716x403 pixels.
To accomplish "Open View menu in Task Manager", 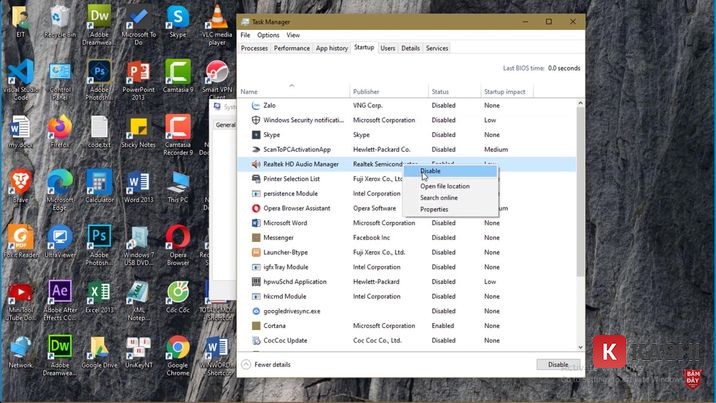I will [x=293, y=35].
